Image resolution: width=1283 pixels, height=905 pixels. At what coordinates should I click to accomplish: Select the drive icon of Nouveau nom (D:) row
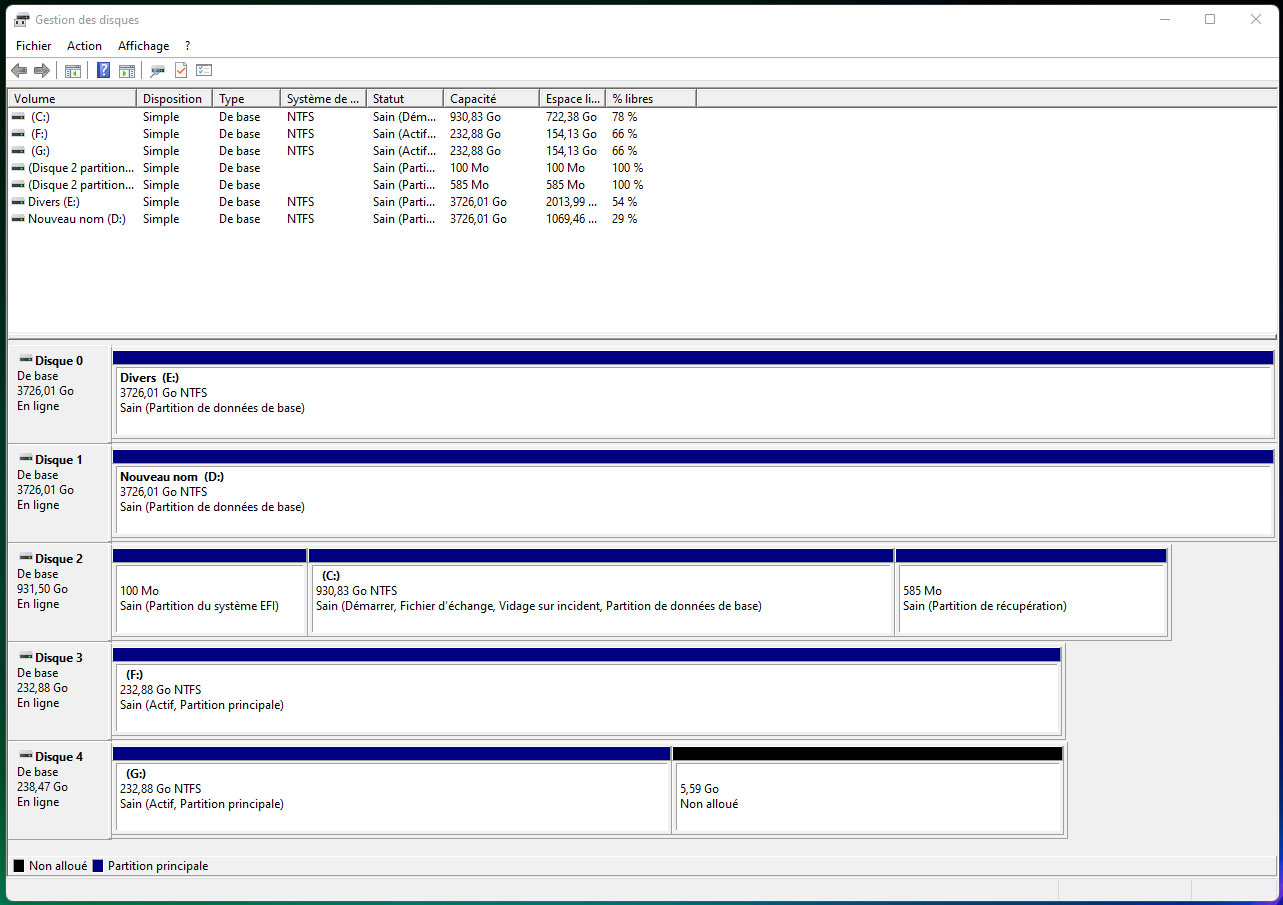(19, 219)
